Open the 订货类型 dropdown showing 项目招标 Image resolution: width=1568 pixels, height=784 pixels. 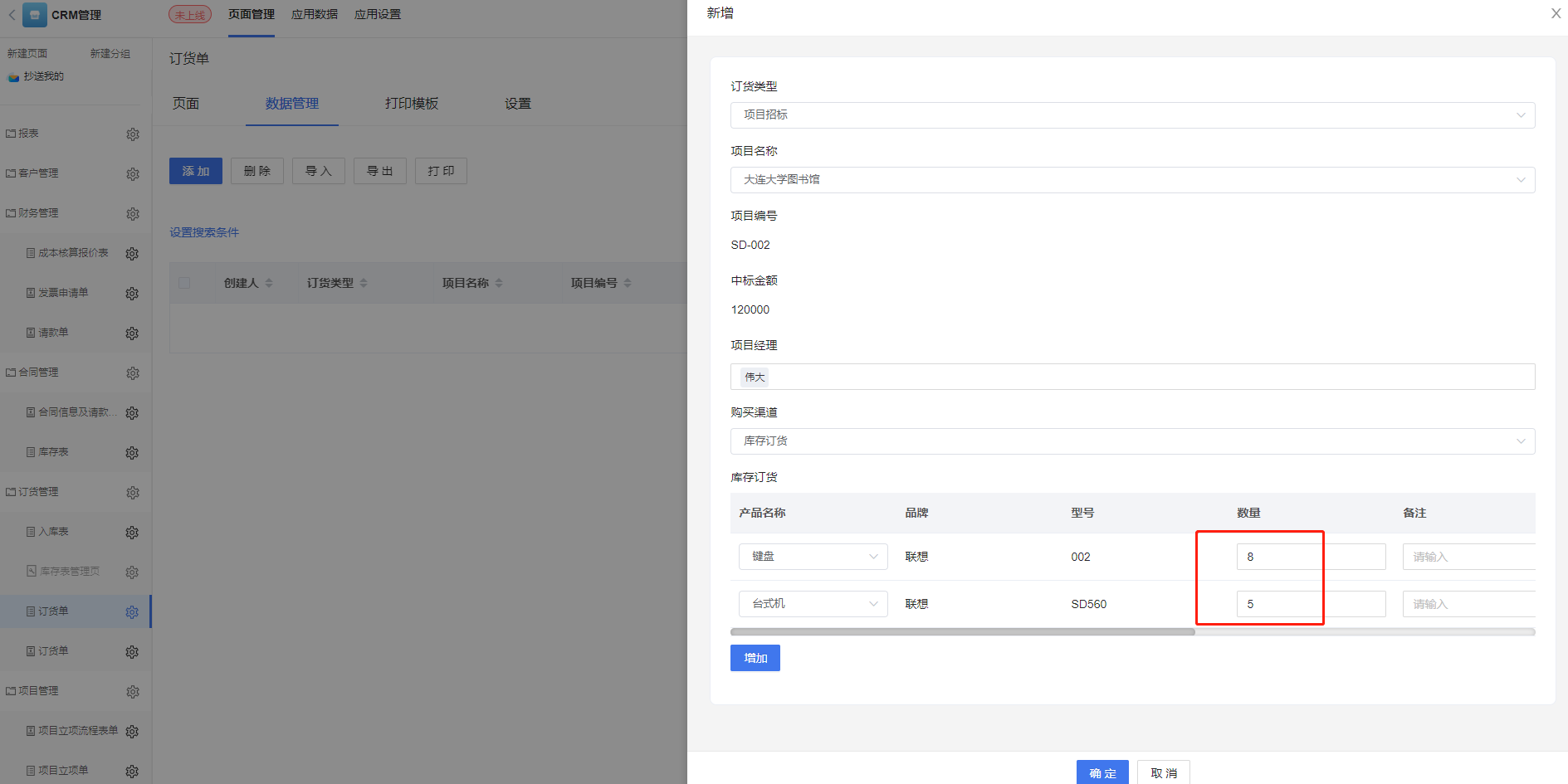point(1132,115)
